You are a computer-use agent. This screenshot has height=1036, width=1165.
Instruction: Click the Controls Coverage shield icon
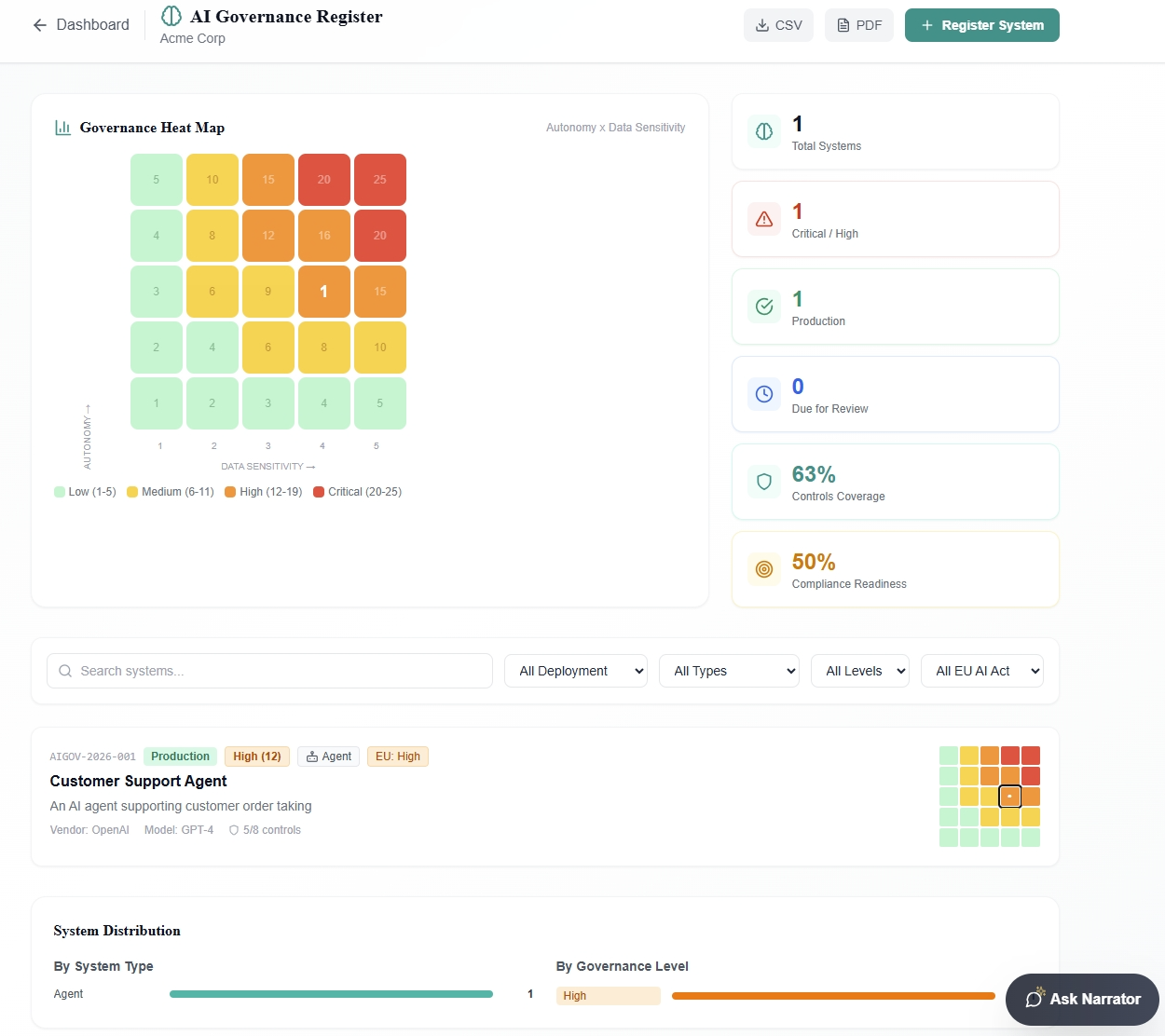(764, 482)
